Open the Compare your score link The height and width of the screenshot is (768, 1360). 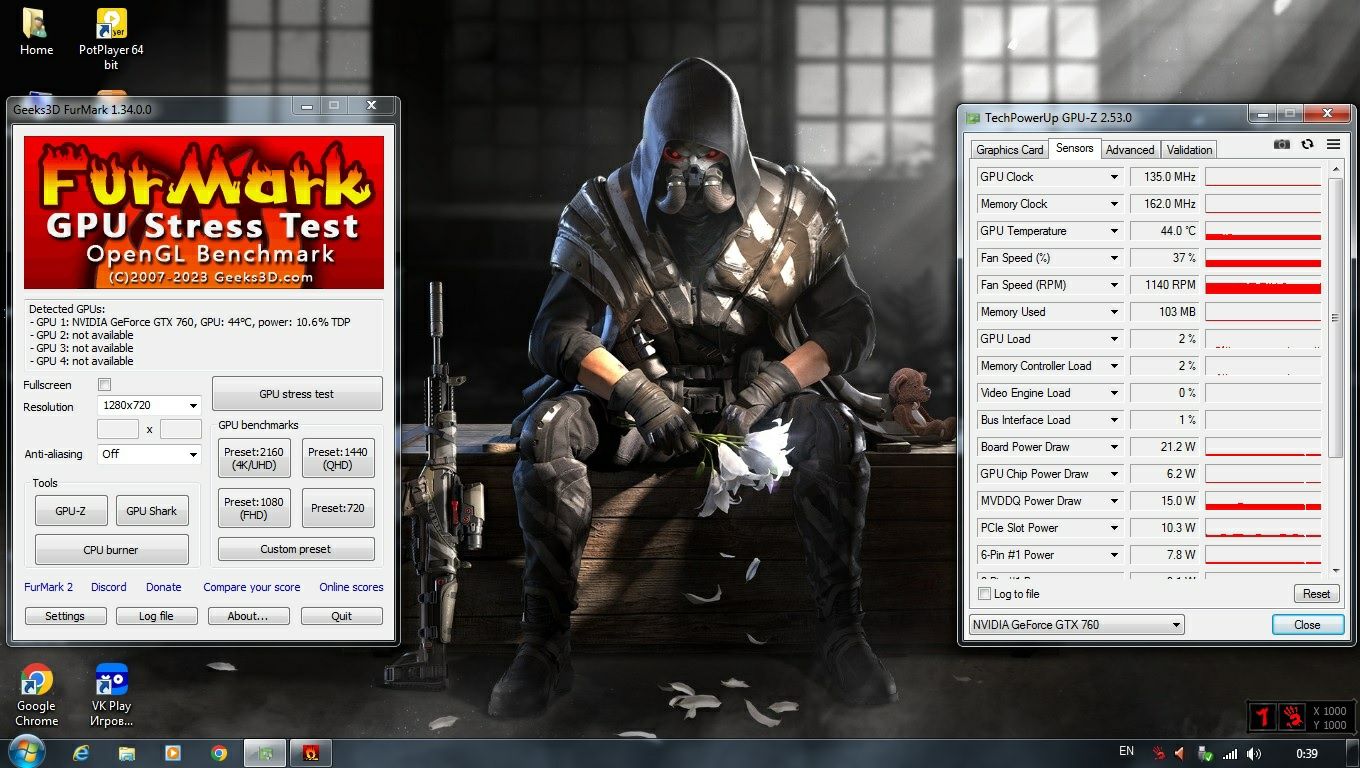coord(252,587)
